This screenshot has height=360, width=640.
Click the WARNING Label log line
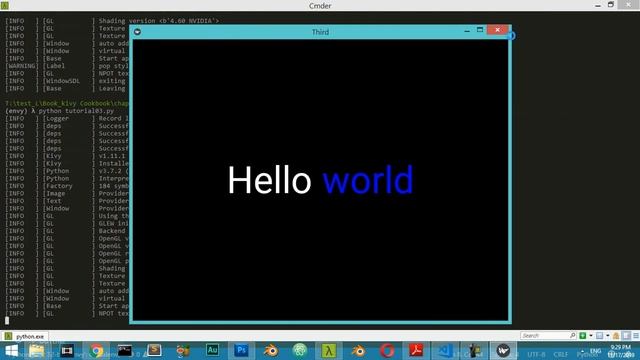67,66
